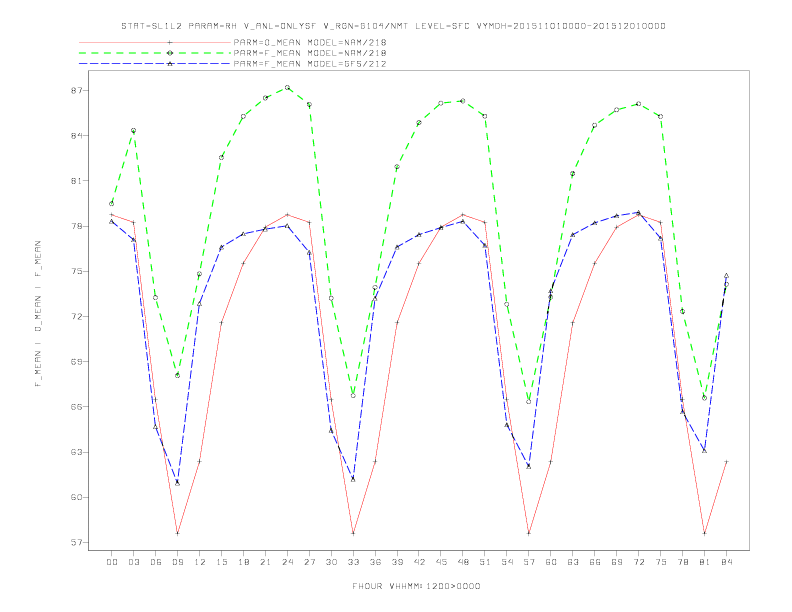The image size is (792, 612).
Task: Click green NAM forecast marker at hour 03
Action: point(133,131)
